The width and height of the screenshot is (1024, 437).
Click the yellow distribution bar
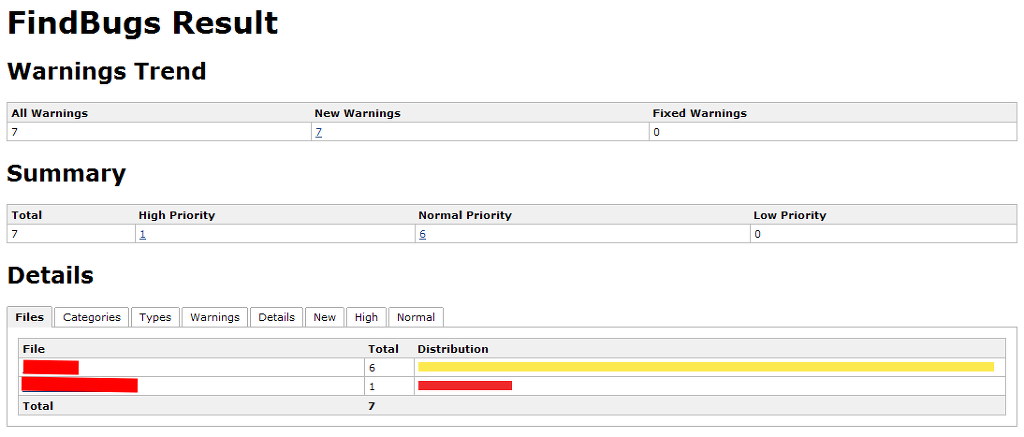(705, 367)
